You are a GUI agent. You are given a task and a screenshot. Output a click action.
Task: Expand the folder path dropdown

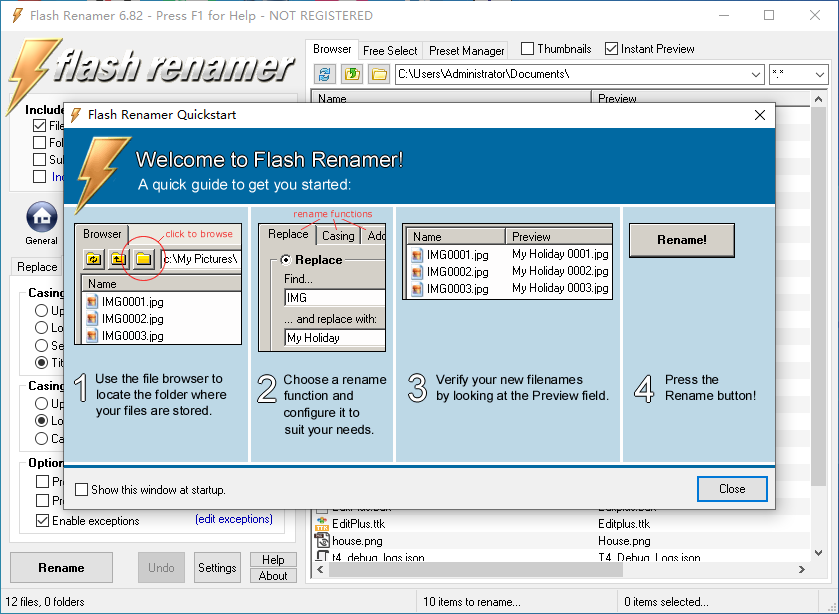click(x=755, y=74)
